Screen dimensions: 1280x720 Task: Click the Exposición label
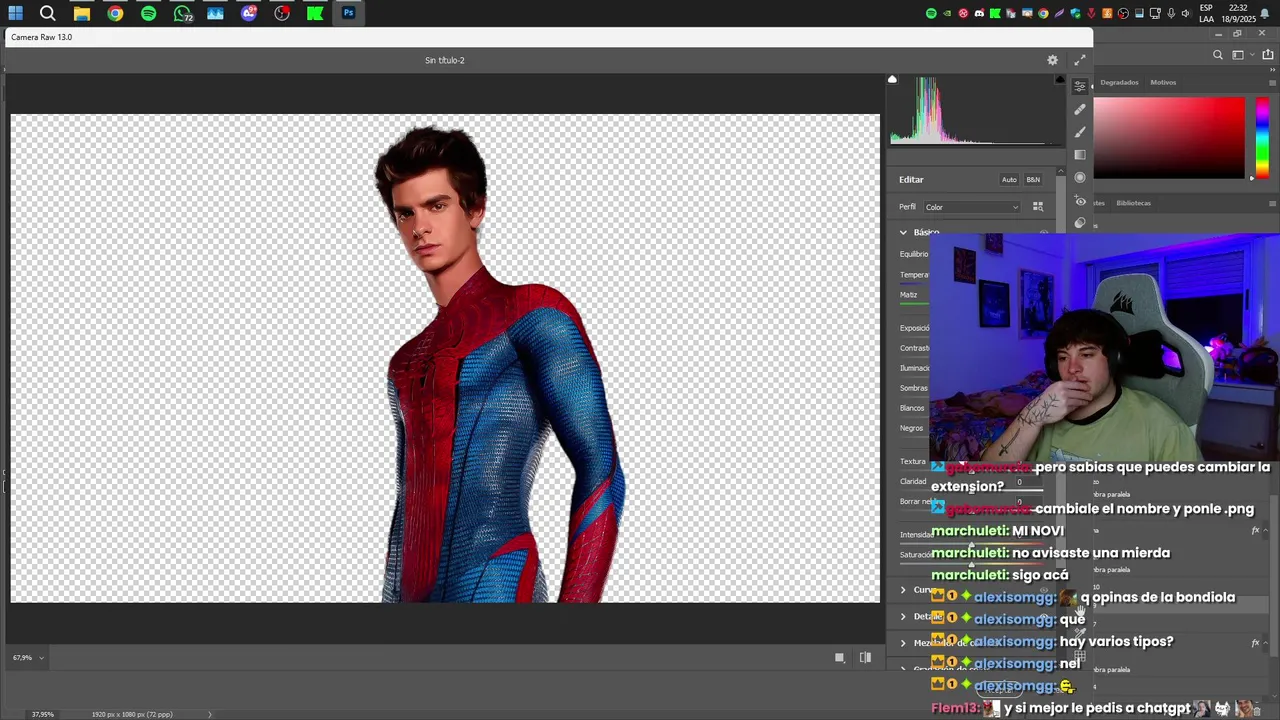coord(914,328)
